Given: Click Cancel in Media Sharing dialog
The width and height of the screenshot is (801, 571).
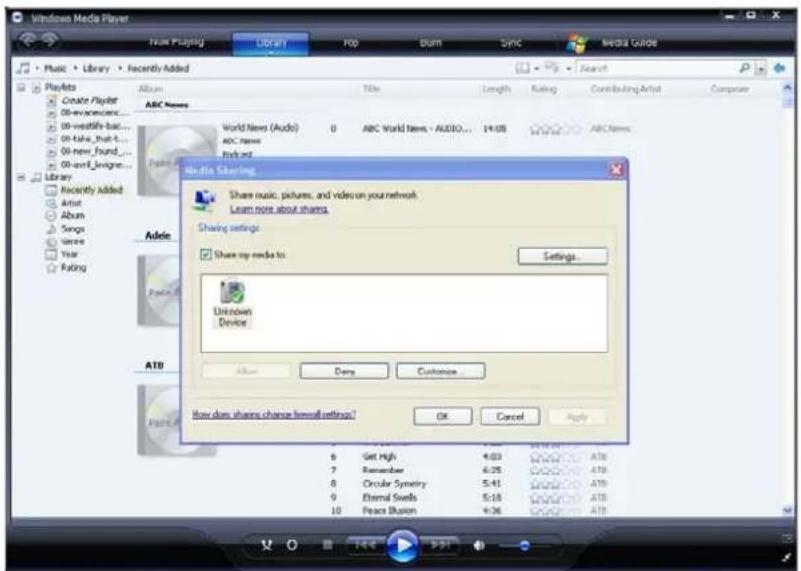Looking at the screenshot, I should click(x=510, y=417).
